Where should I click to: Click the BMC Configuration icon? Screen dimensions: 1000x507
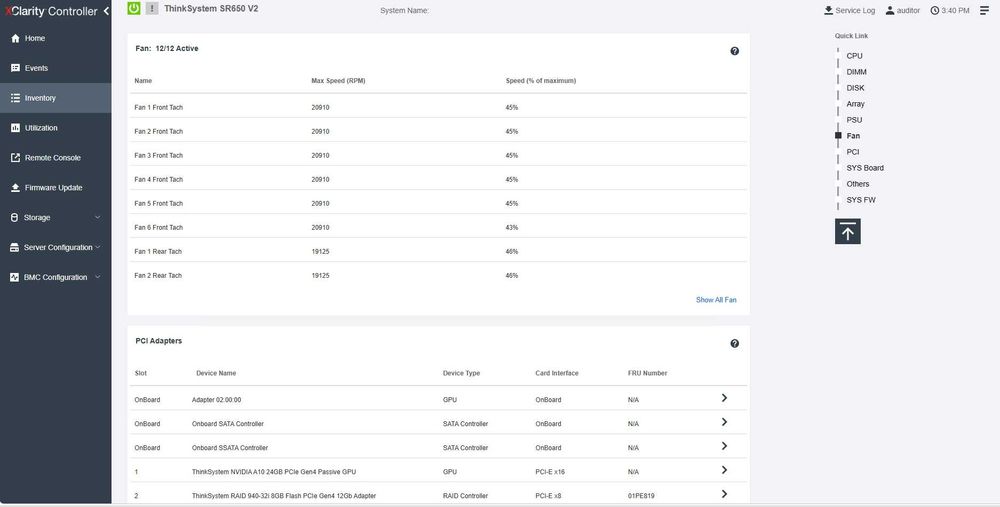point(15,277)
